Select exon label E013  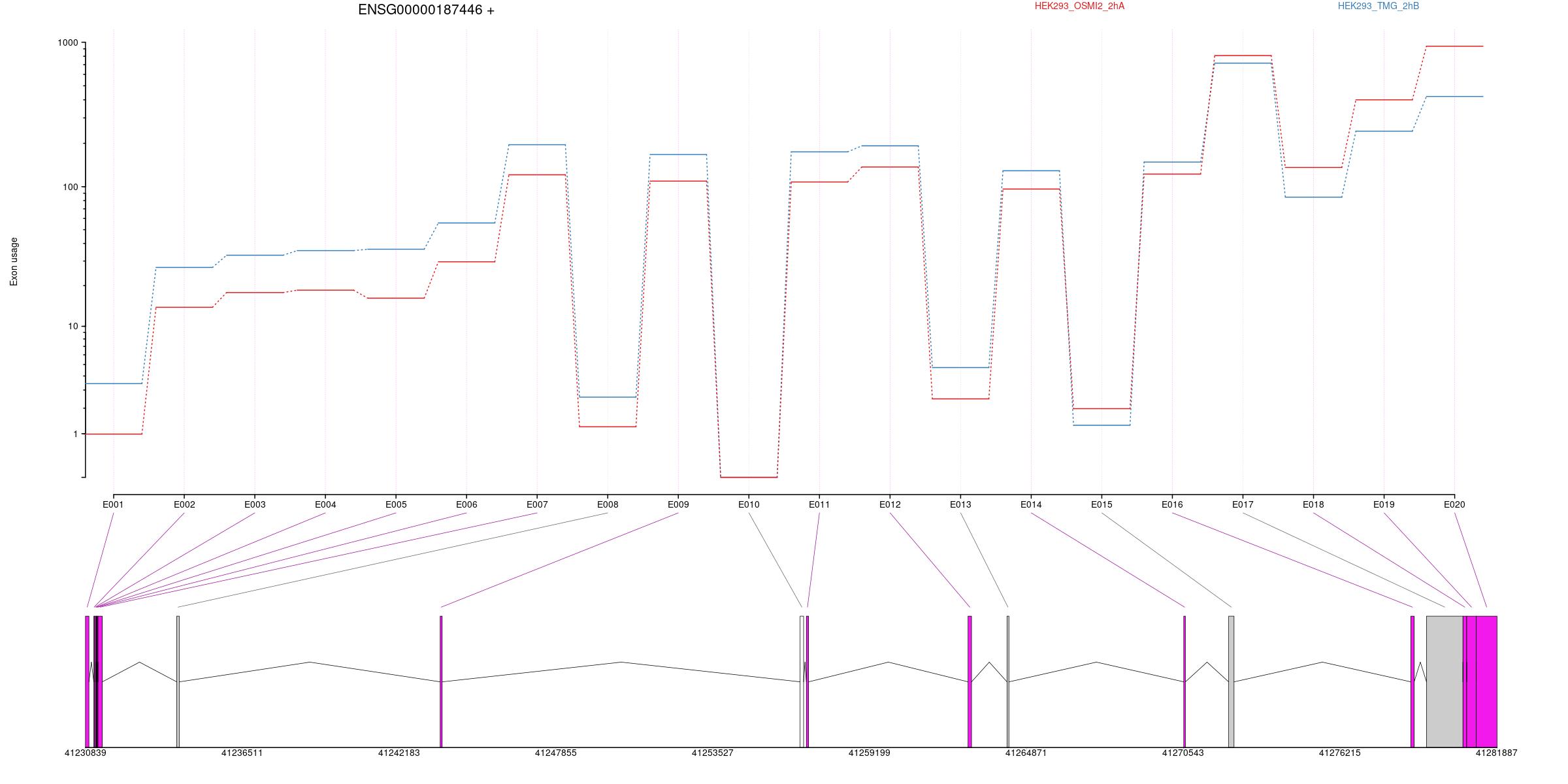pyautogui.click(x=960, y=504)
